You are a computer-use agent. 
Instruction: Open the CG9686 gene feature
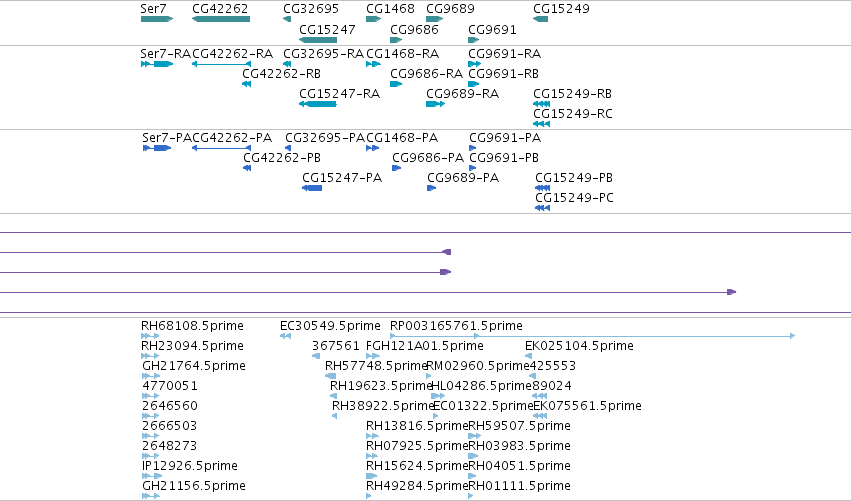click(x=396, y=40)
